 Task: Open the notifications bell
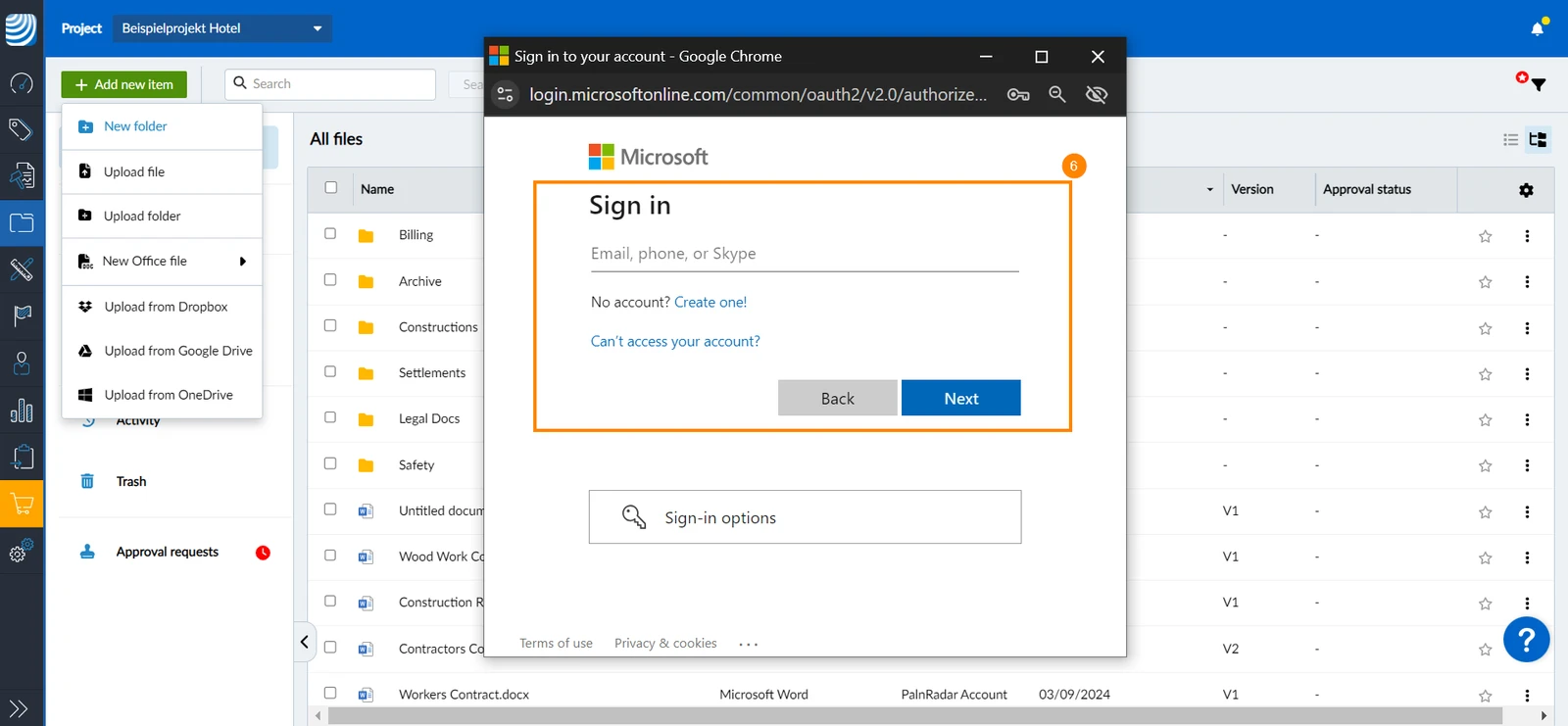click(x=1538, y=28)
